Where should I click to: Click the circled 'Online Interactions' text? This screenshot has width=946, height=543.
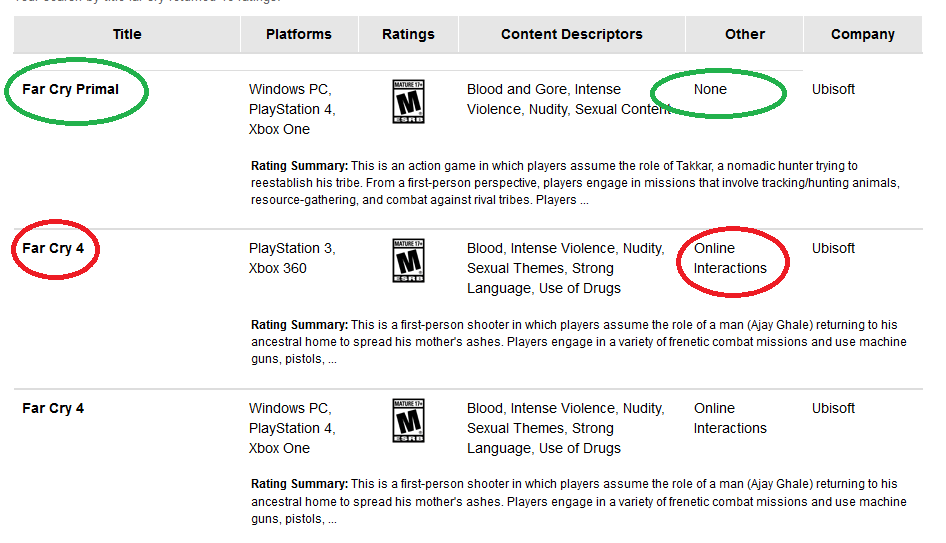tap(730, 258)
